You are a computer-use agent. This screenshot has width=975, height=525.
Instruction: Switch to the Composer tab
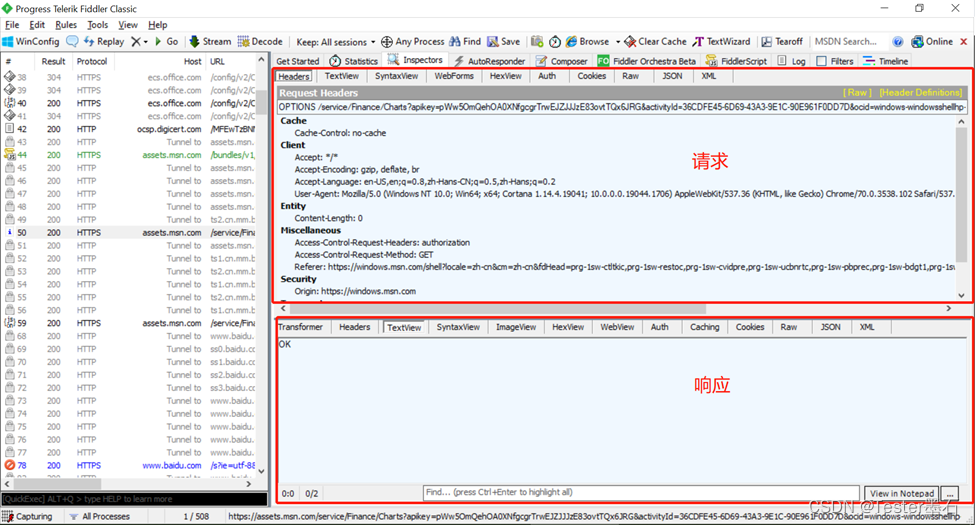561,61
